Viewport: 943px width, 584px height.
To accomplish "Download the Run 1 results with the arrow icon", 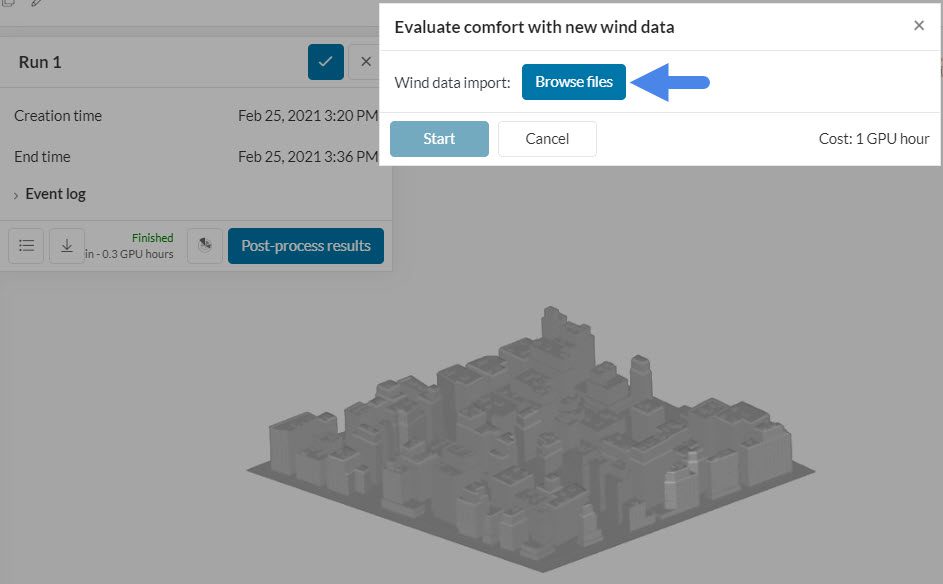I will (x=67, y=245).
